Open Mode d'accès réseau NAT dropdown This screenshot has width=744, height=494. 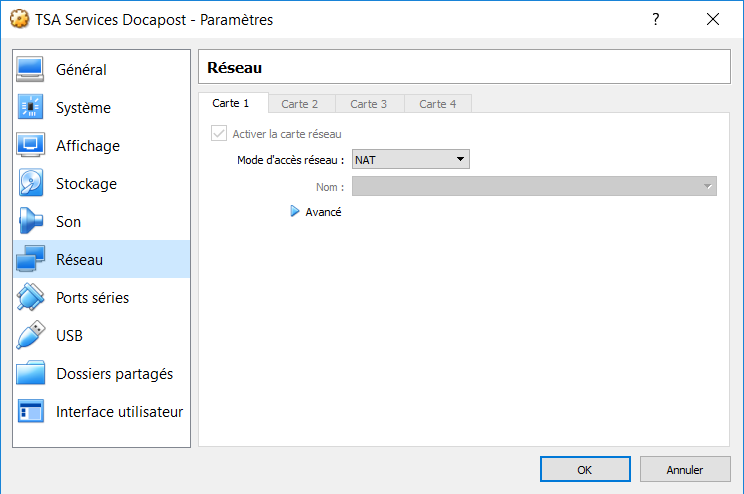click(410, 159)
